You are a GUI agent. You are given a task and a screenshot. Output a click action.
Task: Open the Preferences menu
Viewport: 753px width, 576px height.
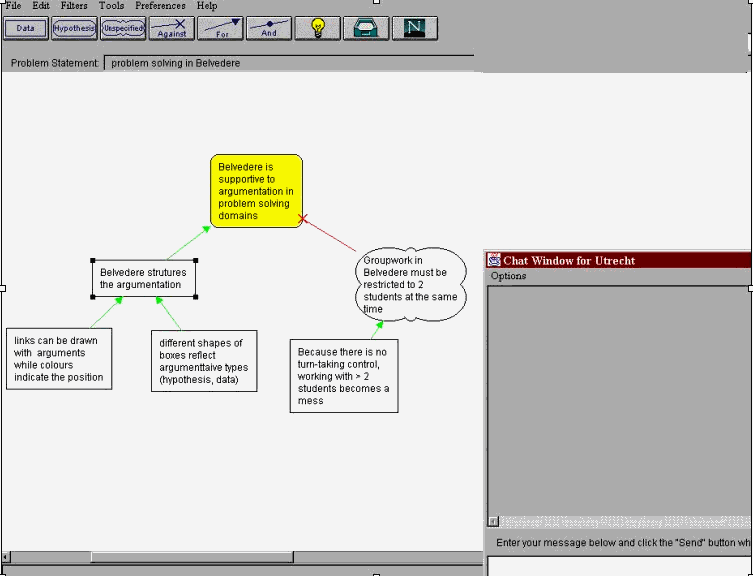(x=160, y=6)
